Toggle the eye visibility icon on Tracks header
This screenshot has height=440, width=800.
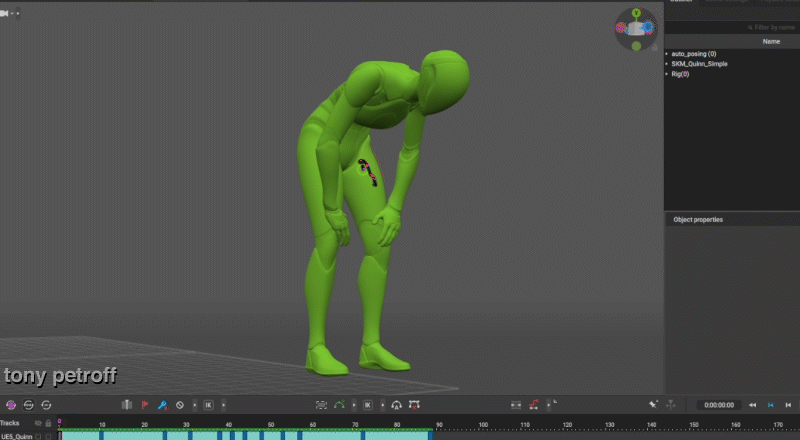coord(38,423)
